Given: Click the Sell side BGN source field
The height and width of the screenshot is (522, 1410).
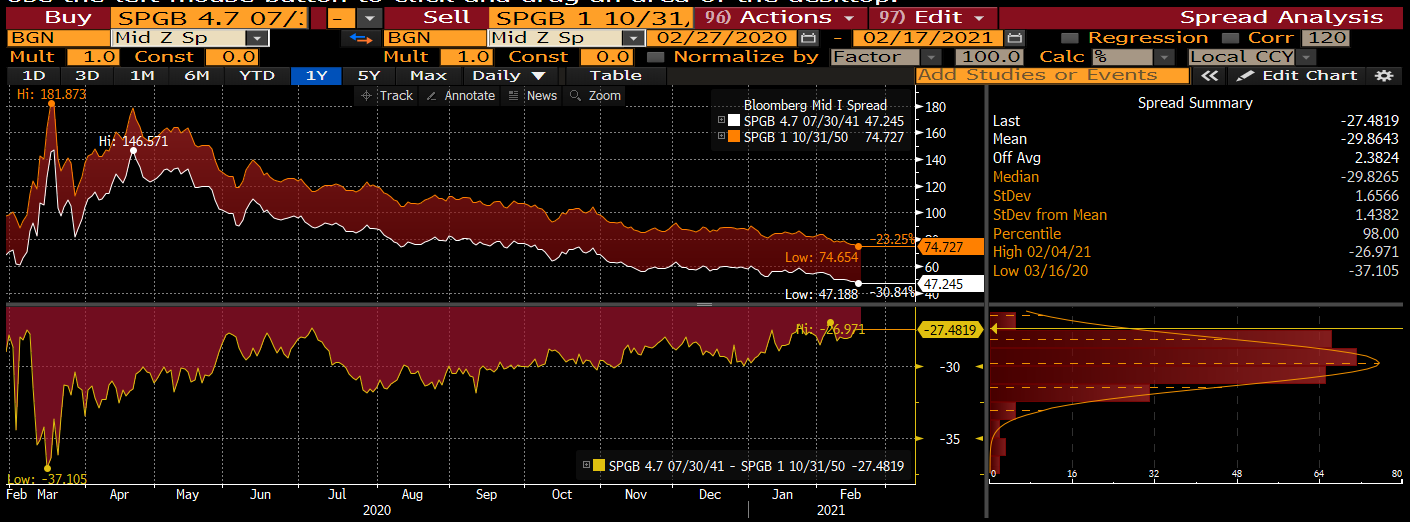Looking at the screenshot, I should pos(436,38).
